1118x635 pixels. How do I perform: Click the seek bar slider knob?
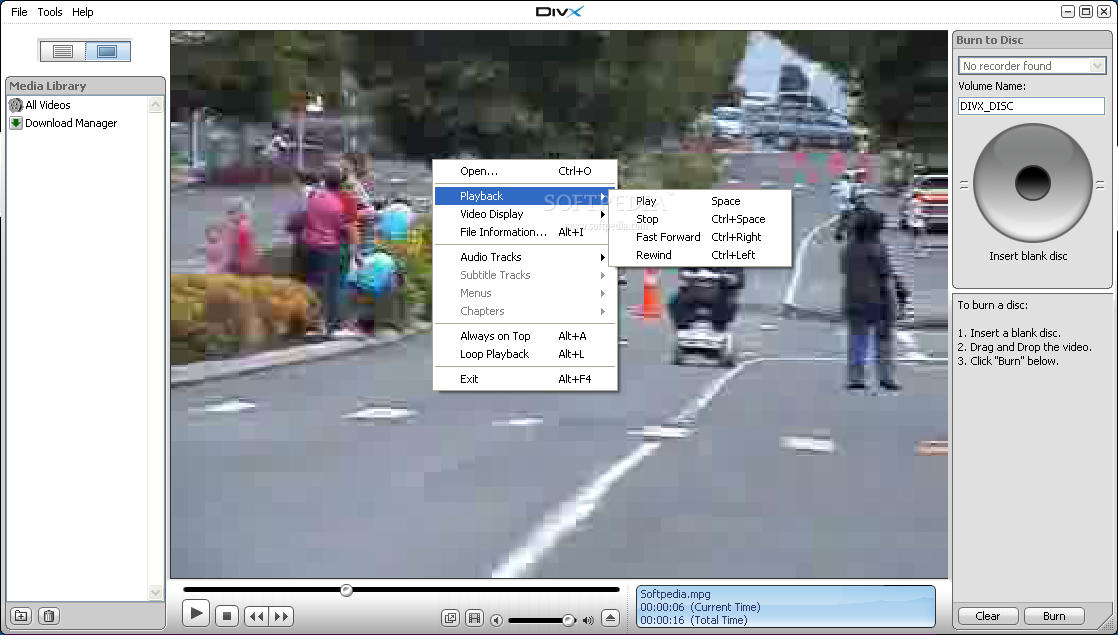[x=346, y=590]
